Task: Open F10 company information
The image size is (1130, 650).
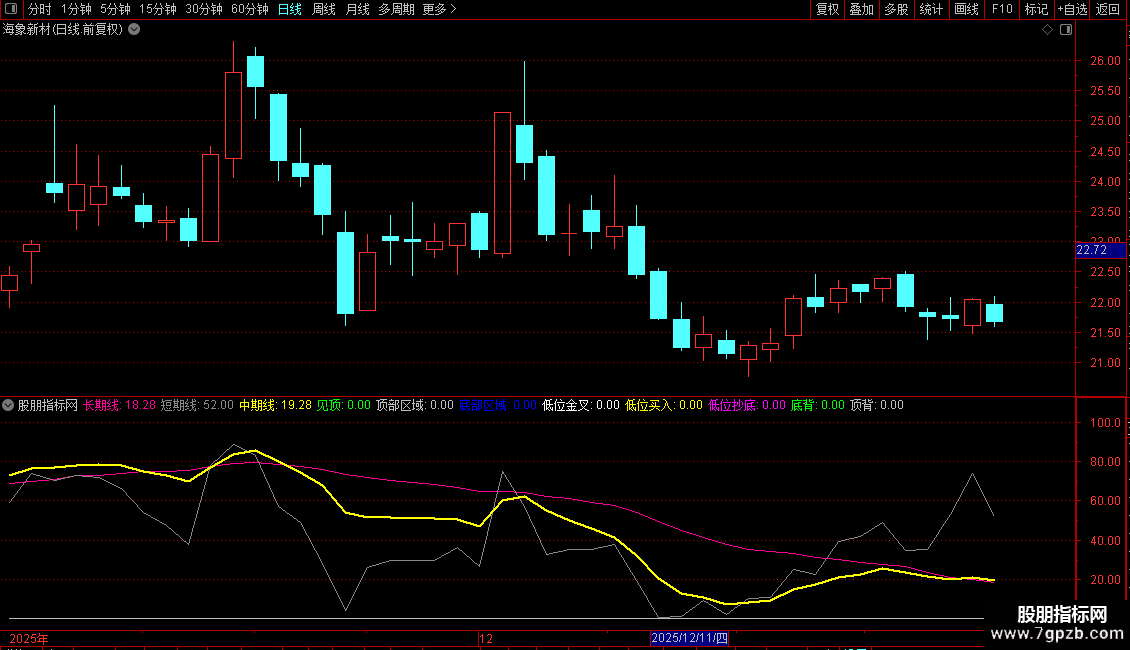Action: click(x=1002, y=9)
